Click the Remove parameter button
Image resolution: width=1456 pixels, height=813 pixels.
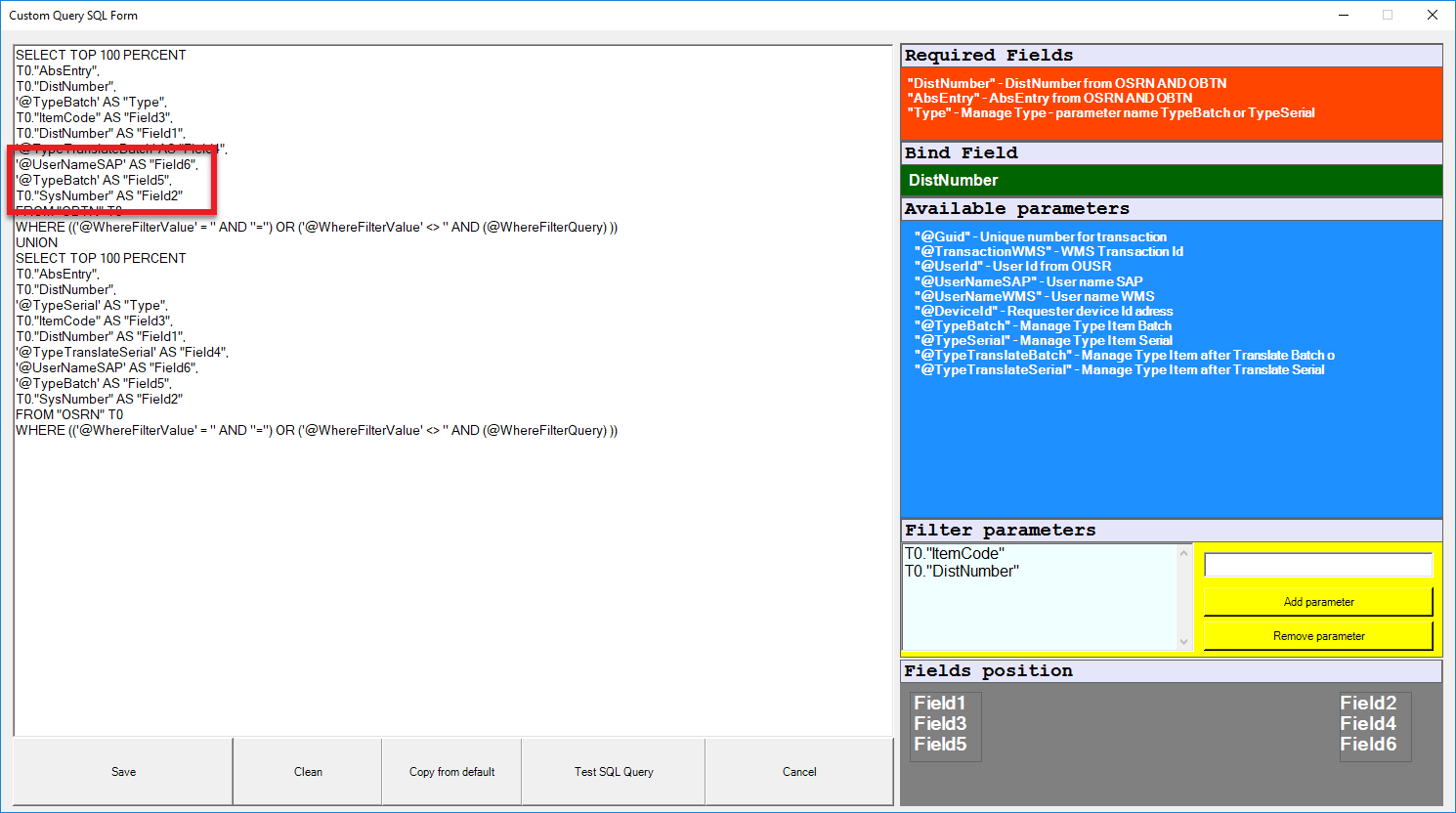(1317, 635)
